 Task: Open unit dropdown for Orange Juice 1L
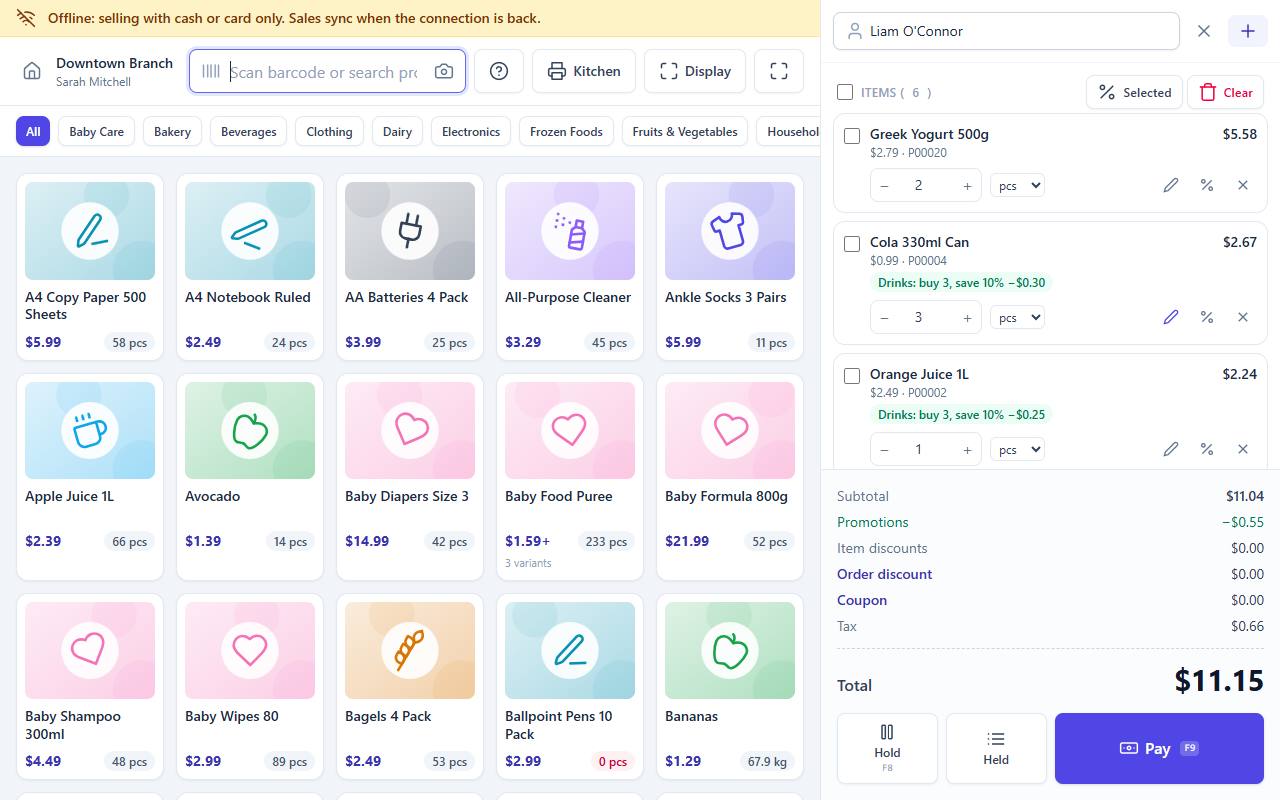pos(1017,449)
